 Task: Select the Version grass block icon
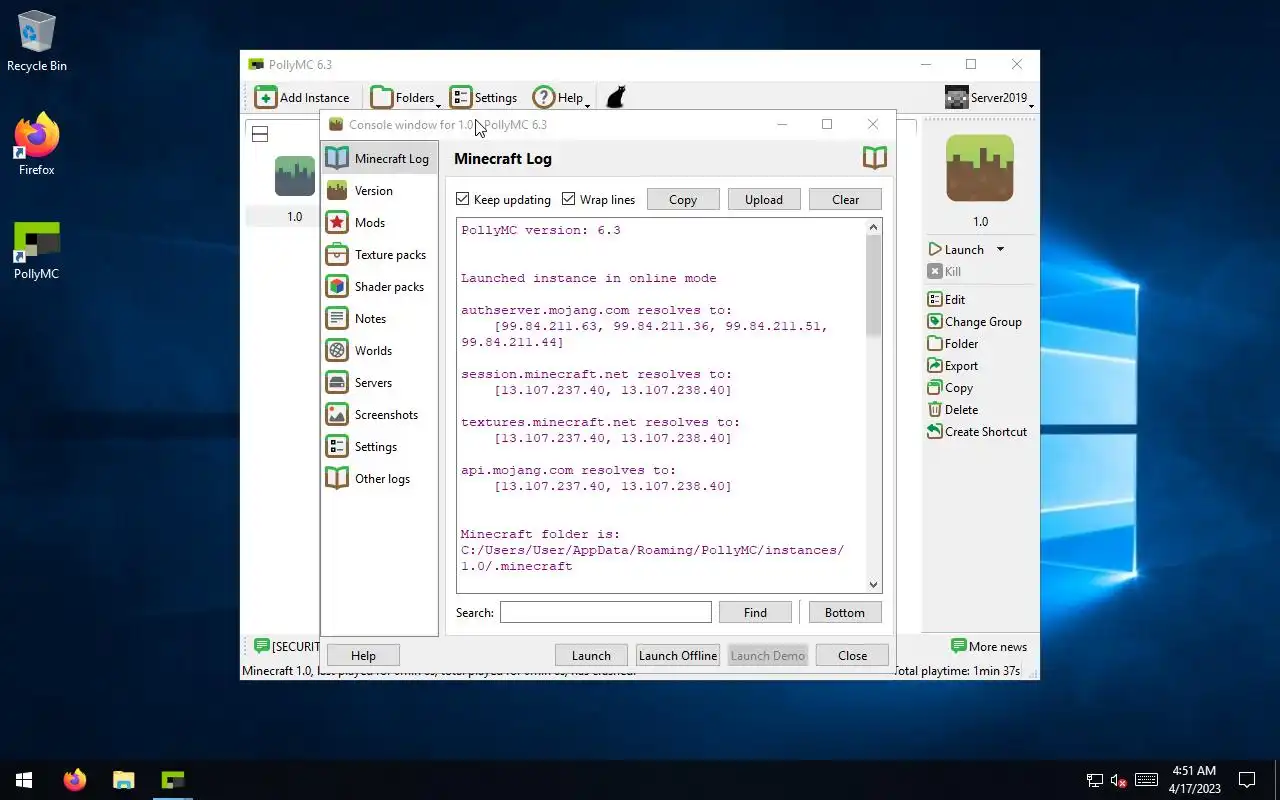pos(337,190)
